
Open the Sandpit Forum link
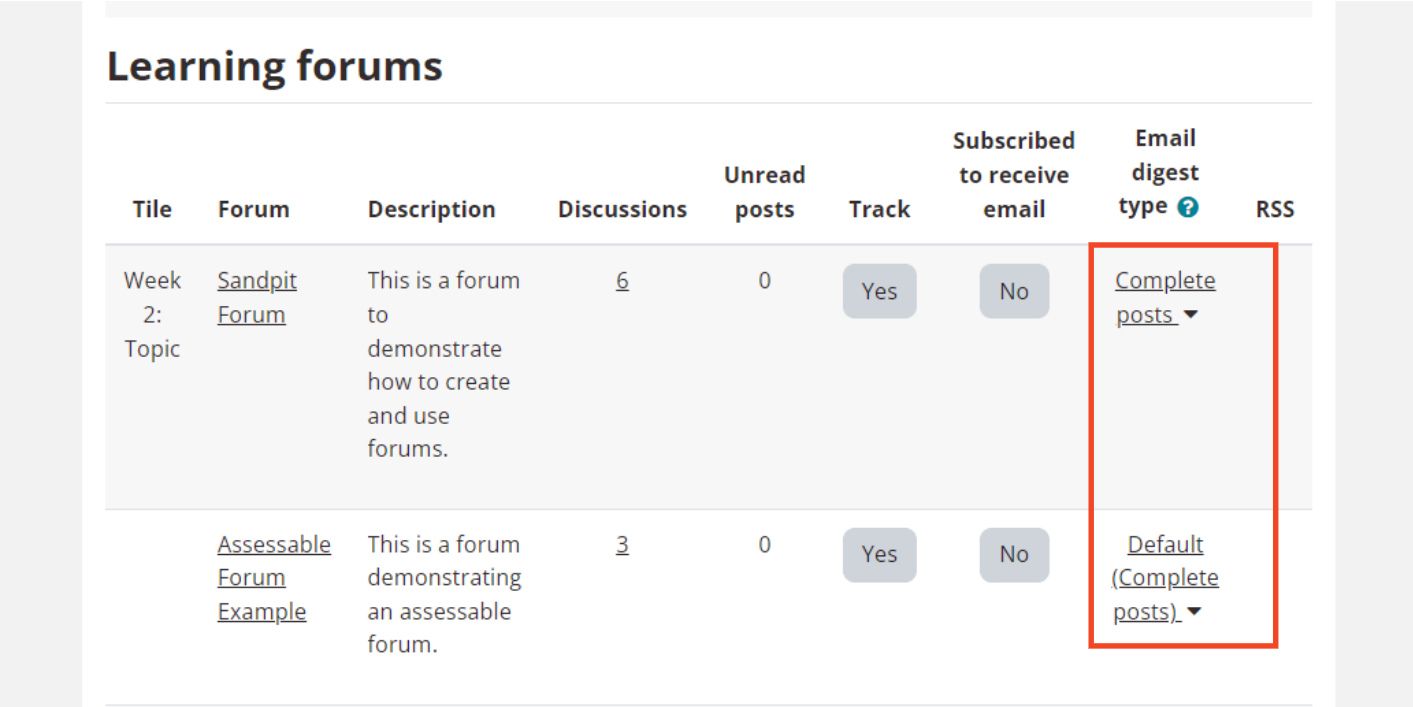tap(257, 297)
